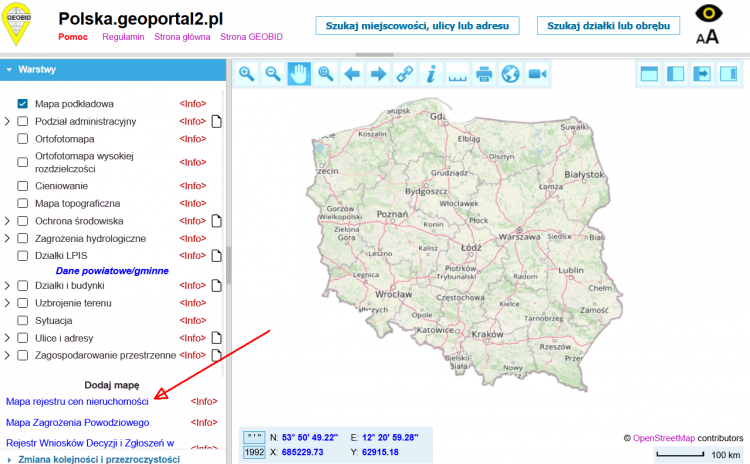Expand Uzbrojenie terenu tree node
The height and width of the screenshot is (464, 750).
coord(7,303)
